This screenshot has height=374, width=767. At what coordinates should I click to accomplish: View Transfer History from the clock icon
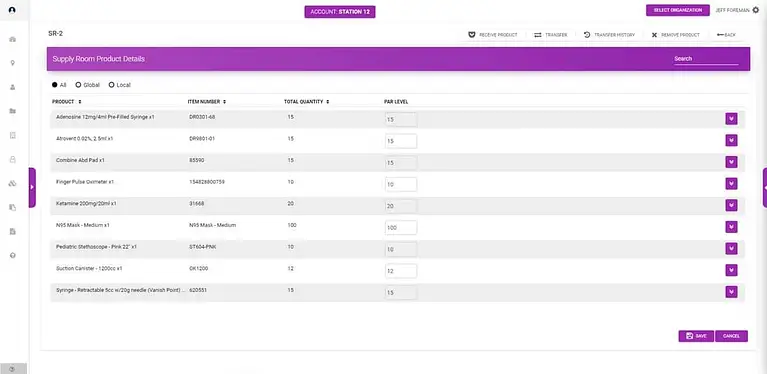tap(587, 35)
